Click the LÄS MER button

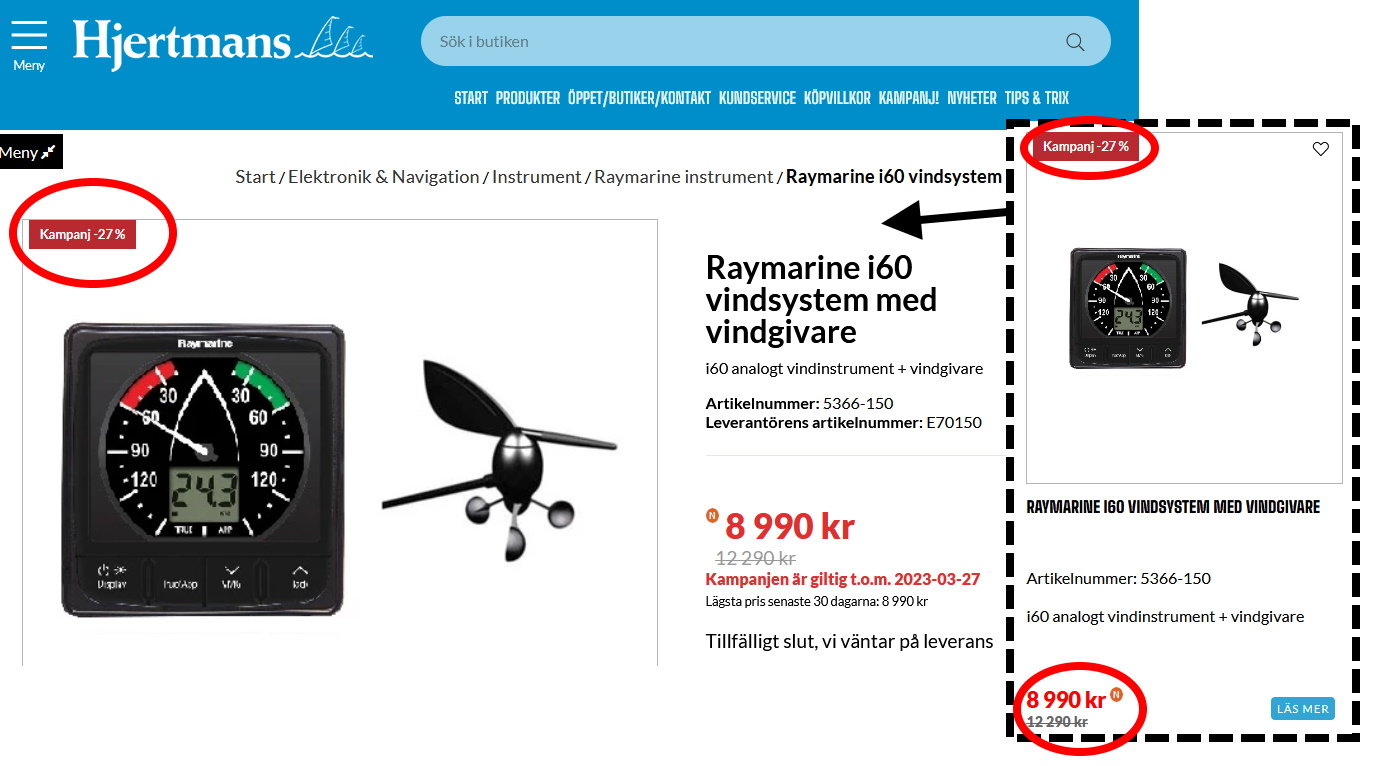click(1303, 708)
